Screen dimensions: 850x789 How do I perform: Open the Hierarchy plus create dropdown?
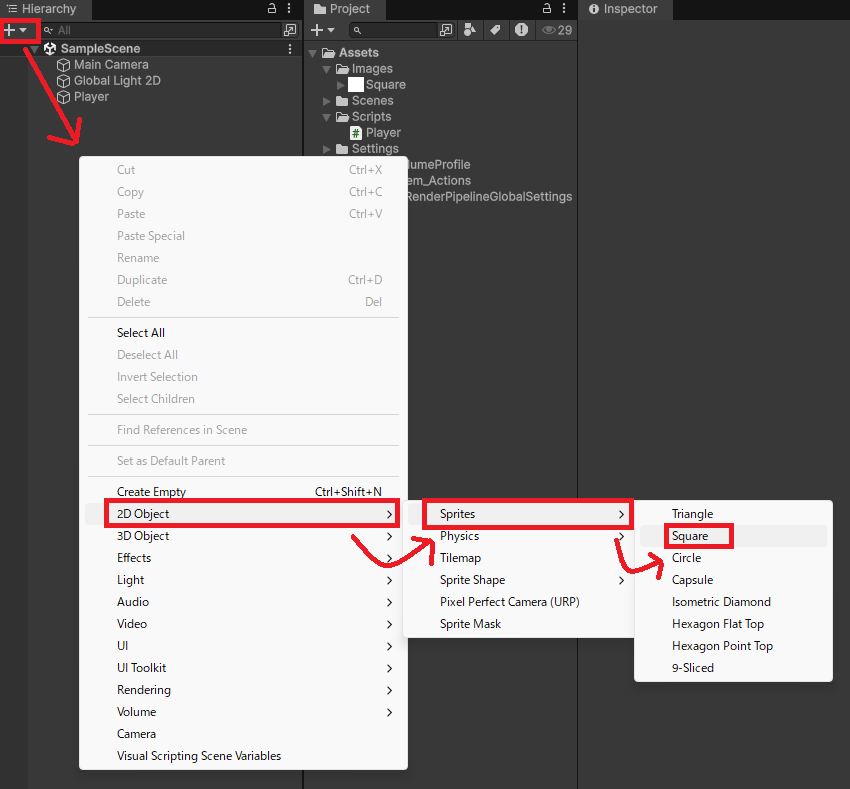16,30
